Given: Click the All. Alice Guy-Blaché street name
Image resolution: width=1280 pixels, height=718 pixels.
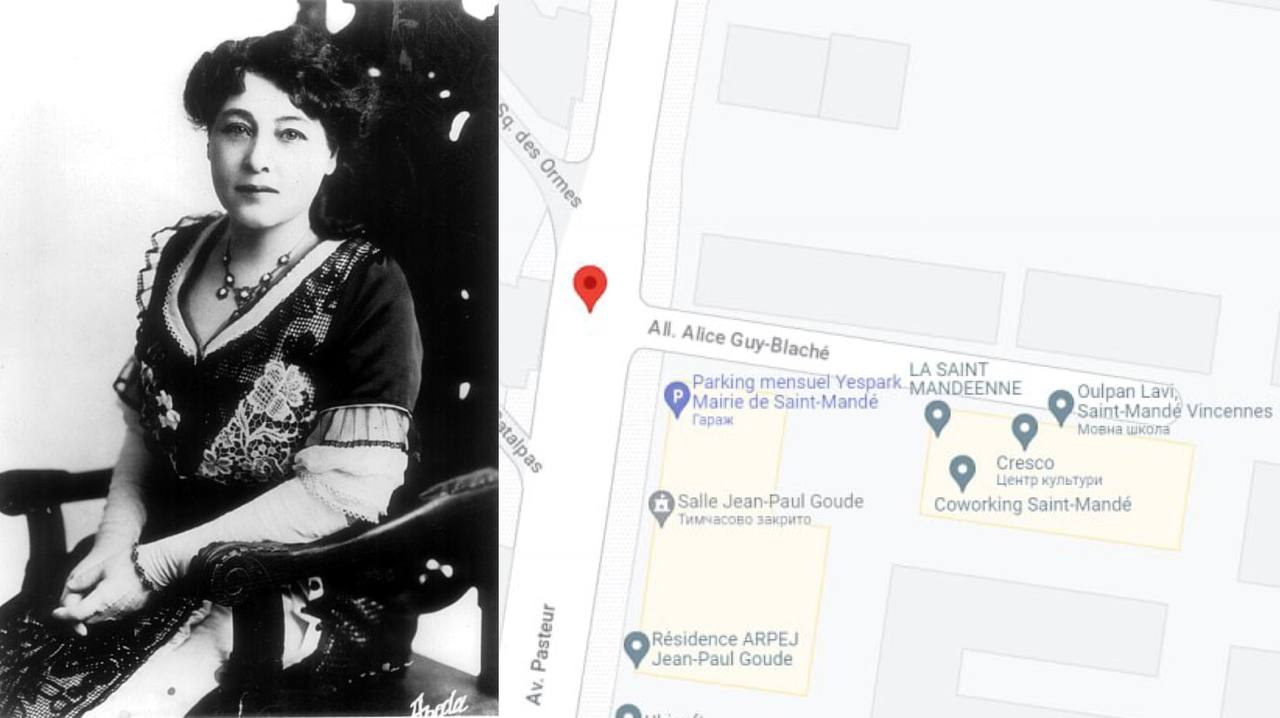Looking at the screenshot, I should tap(739, 340).
